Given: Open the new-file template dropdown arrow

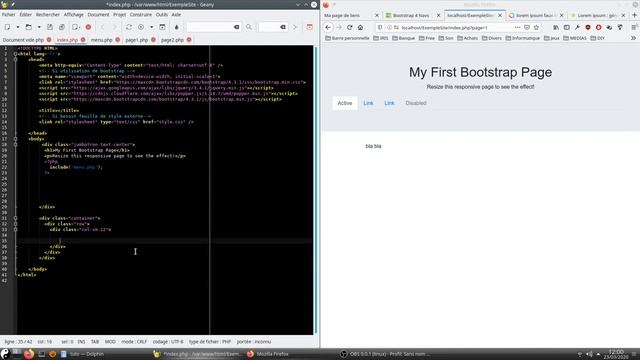Looking at the screenshot, I should point(18,27).
